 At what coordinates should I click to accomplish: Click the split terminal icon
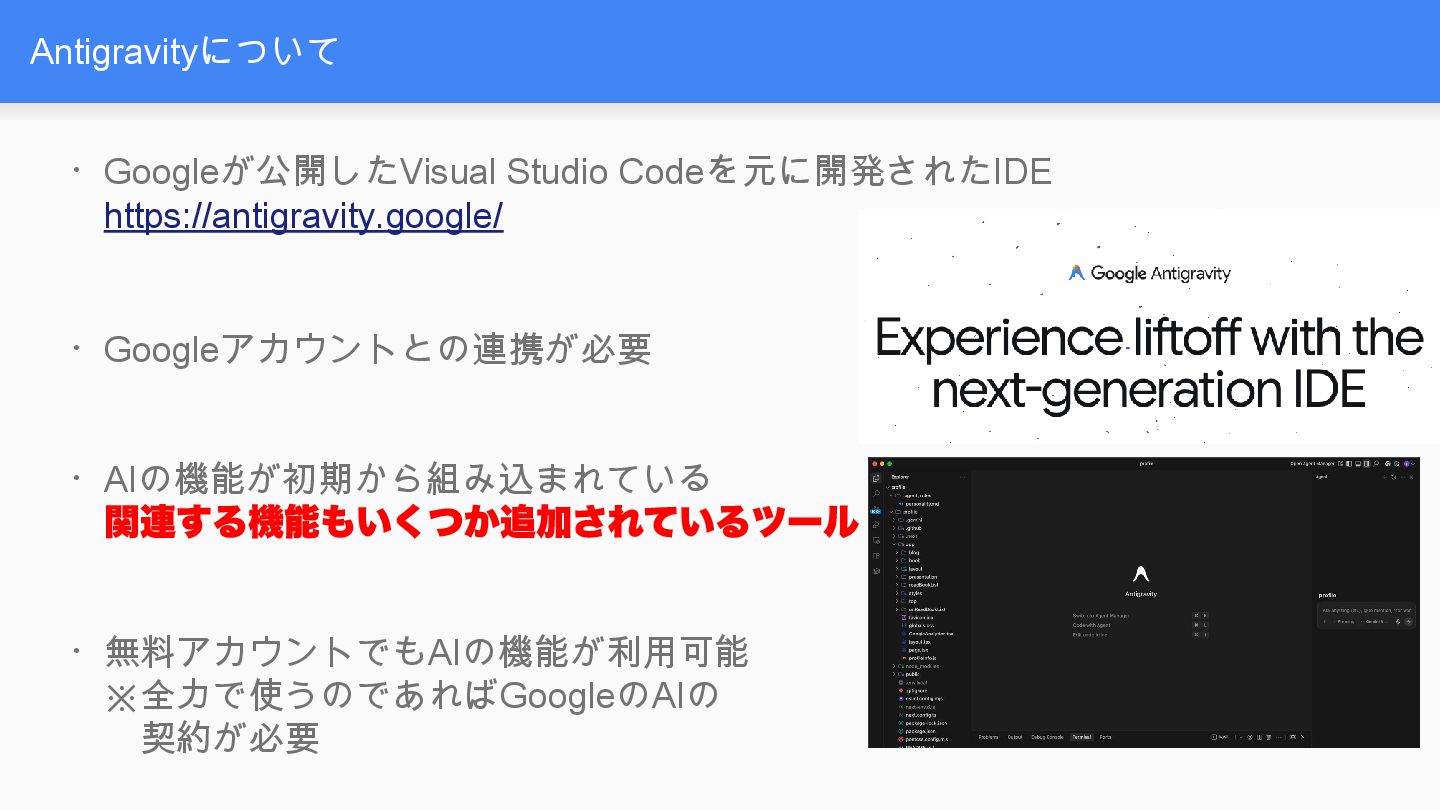click(1259, 737)
